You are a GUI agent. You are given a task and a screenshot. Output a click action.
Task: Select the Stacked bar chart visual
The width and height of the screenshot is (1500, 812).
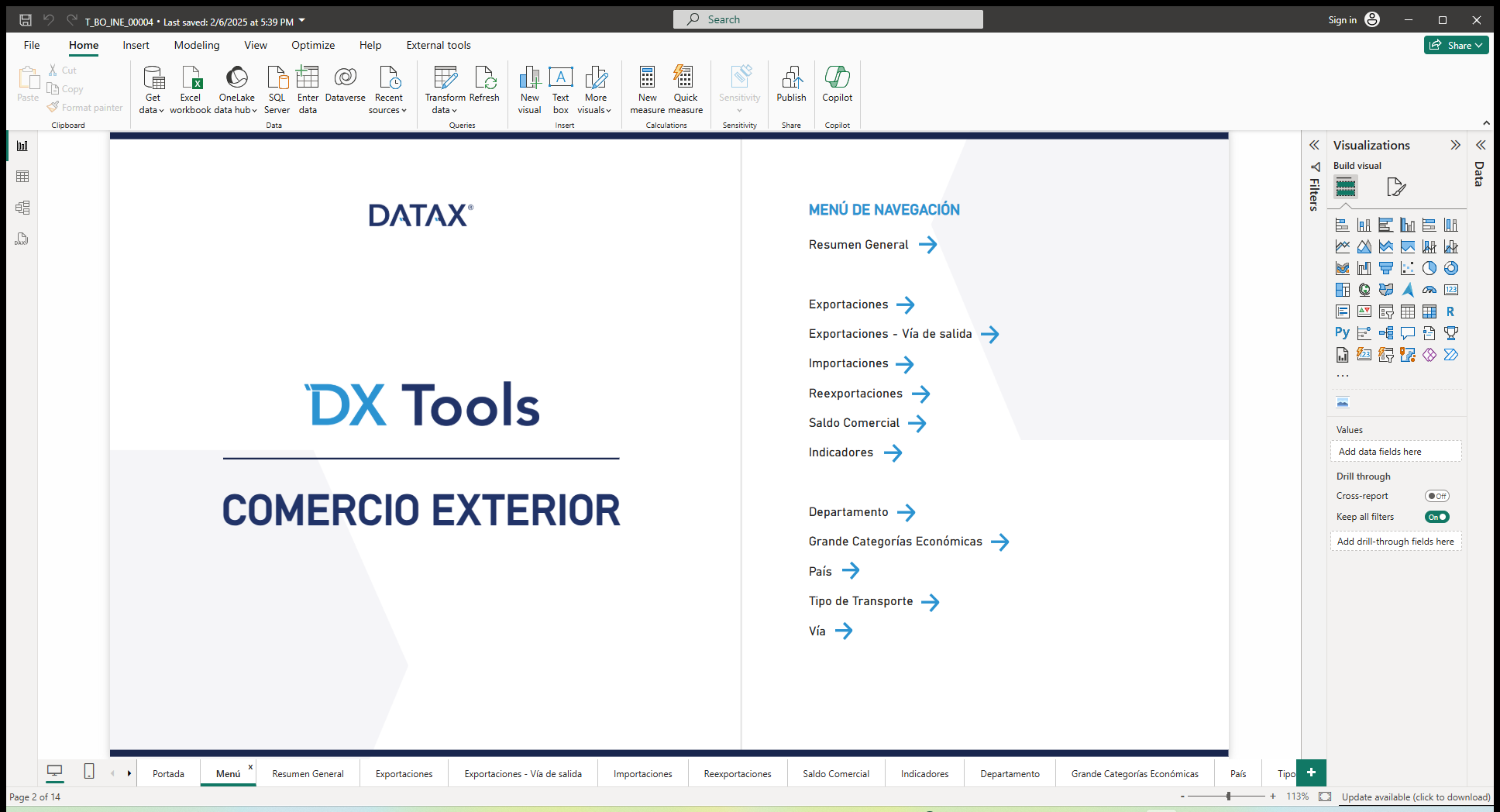1343,225
